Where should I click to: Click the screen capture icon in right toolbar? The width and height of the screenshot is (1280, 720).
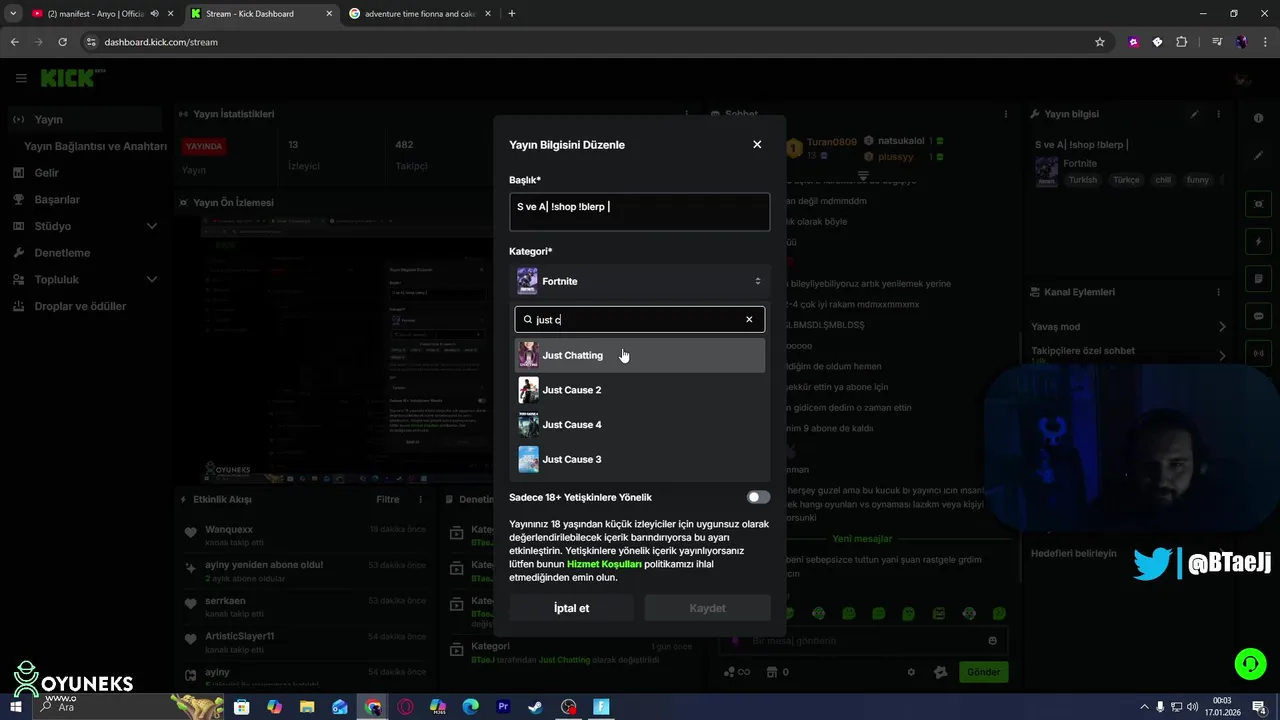point(1258,203)
